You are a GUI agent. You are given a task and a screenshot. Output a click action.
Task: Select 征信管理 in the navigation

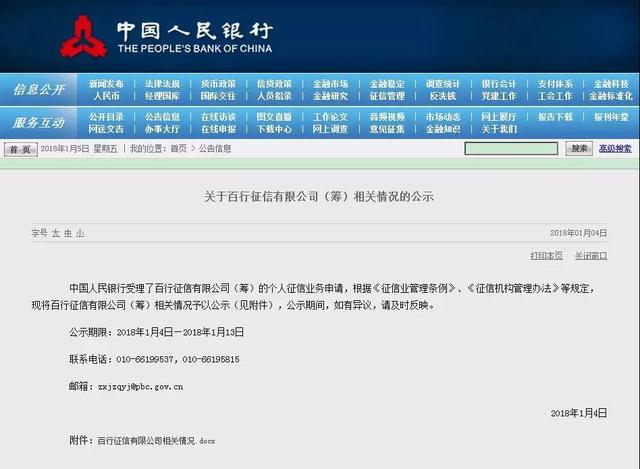387,96
